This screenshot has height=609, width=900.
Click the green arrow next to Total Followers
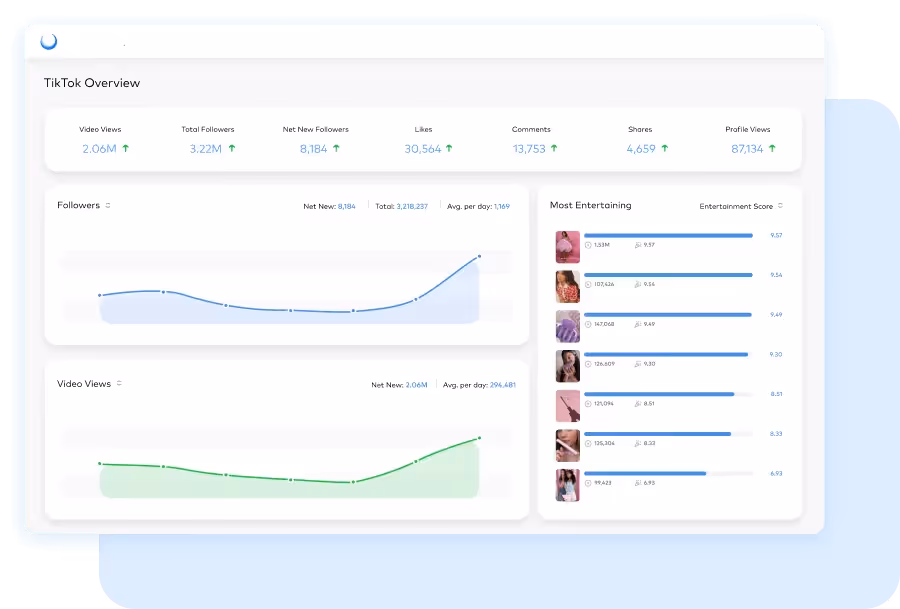pos(230,148)
